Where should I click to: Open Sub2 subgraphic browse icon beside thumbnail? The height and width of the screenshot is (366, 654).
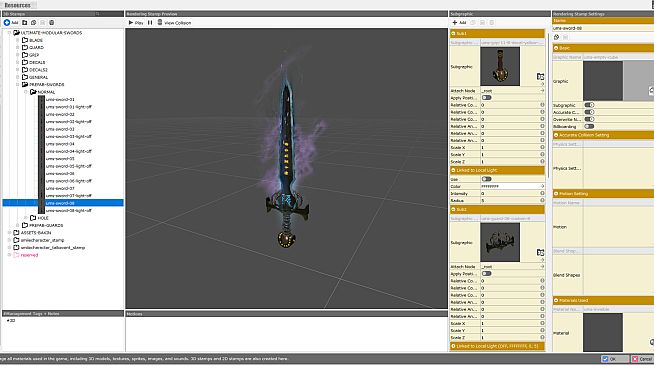[x=541, y=252]
